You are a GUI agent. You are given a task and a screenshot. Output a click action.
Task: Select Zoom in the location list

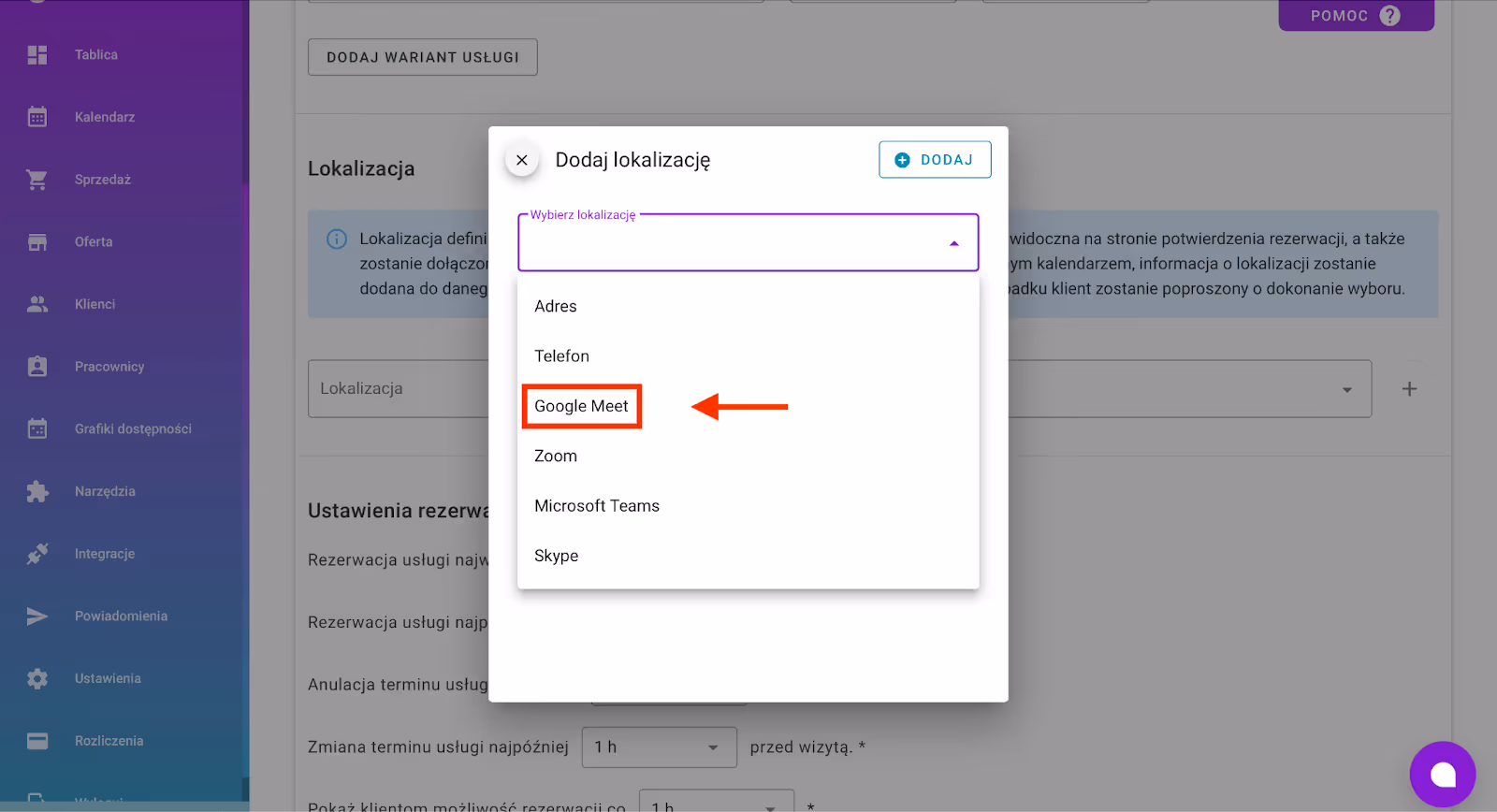pyautogui.click(x=556, y=457)
